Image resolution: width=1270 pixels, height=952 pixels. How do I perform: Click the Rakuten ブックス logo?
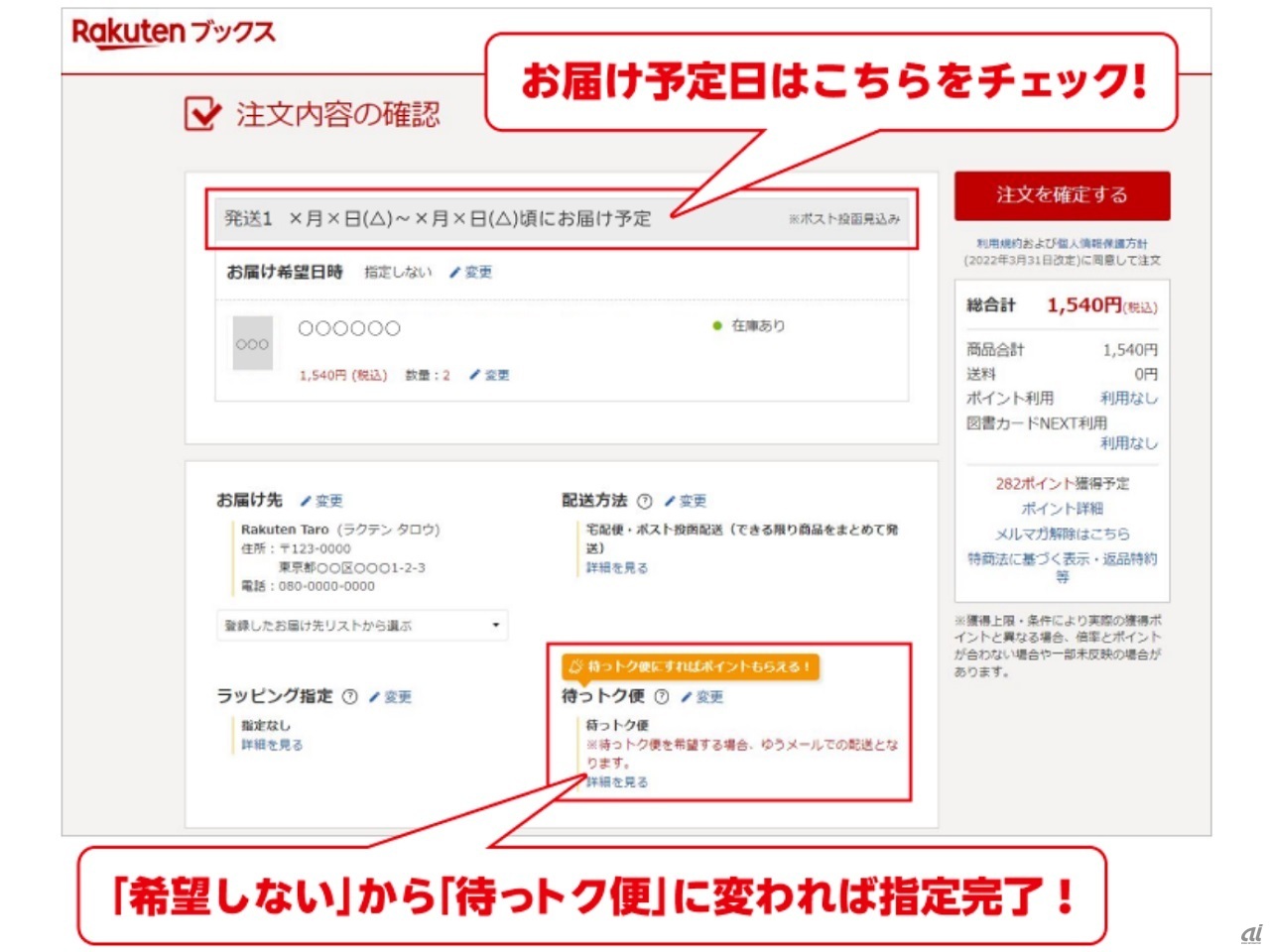point(174,33)
